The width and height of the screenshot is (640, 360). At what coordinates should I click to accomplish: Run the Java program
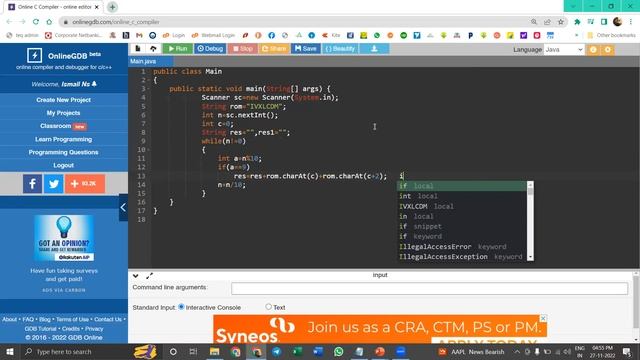tap(178, 49)
